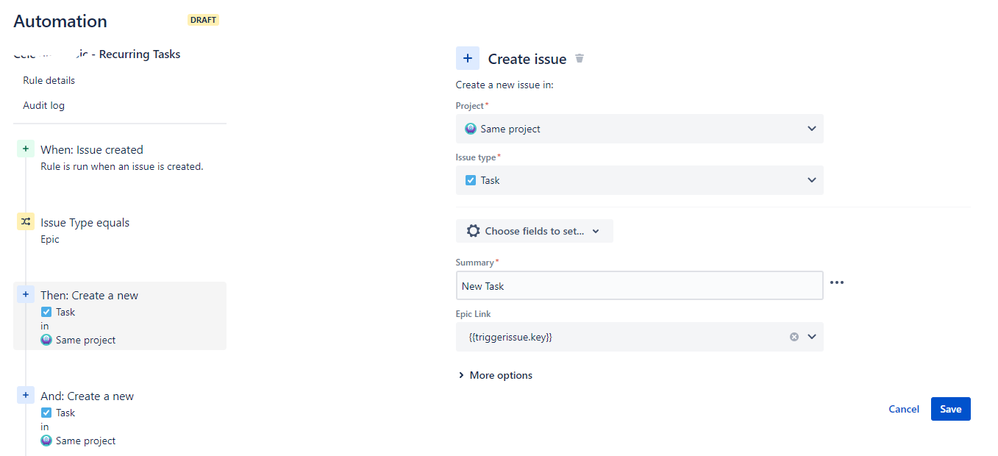Click project avatar under And: Create a new
The width and height of the screenshot is (998, 456).
coord(46,441)
